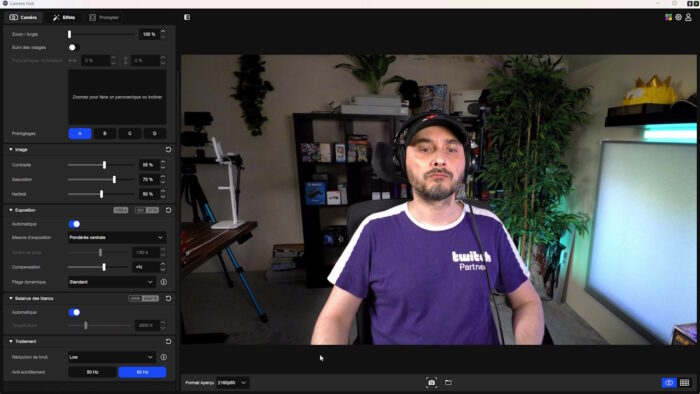Viewport: 700px width, 394px height.
Task: Open the Prompter tab
Action: [x=104, y=17]
